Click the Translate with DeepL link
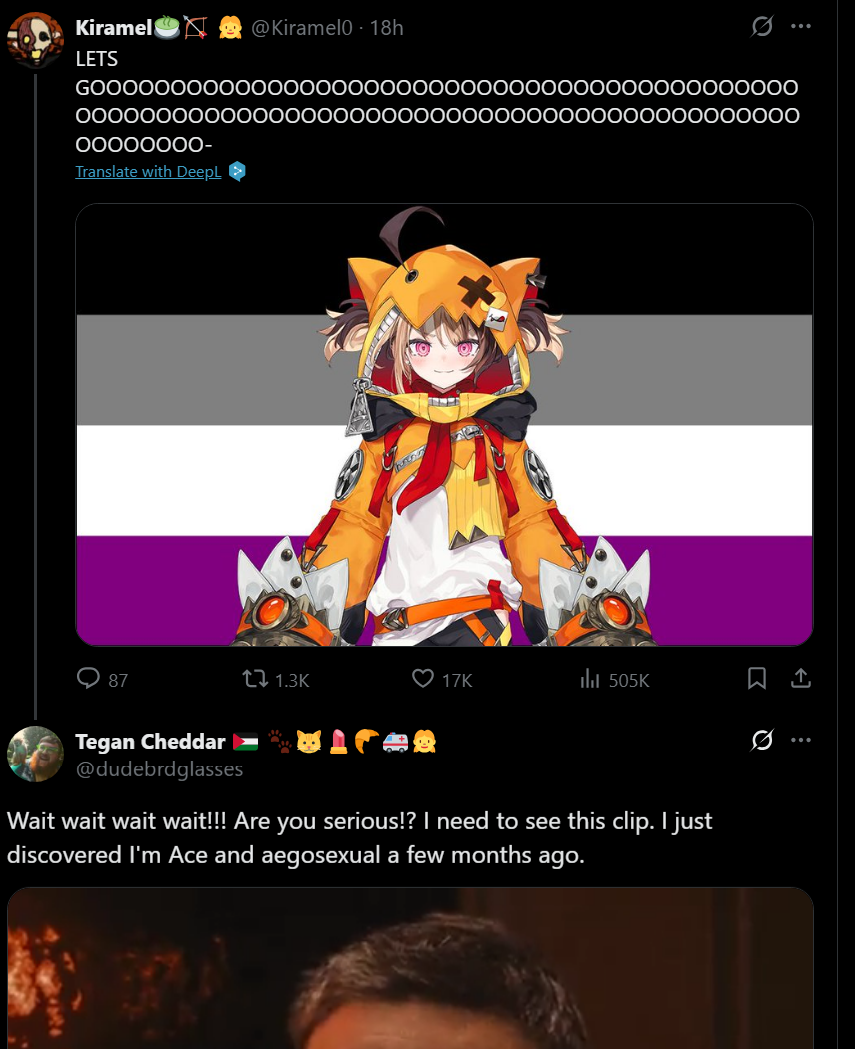This screenshot has width=855, height=1049. [x=148, y=171]
